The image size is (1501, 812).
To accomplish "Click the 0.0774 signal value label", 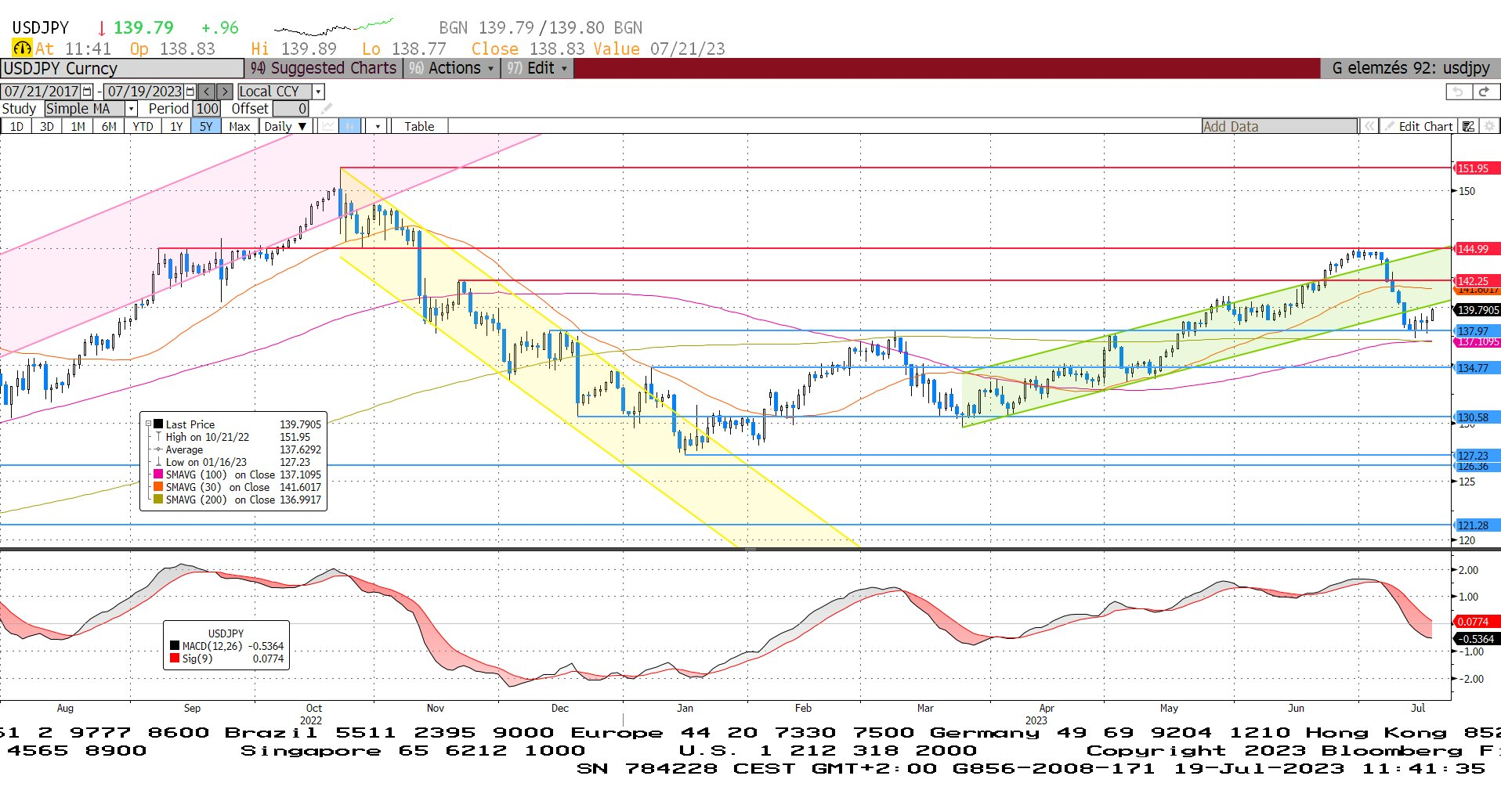I will (1476, 622).
